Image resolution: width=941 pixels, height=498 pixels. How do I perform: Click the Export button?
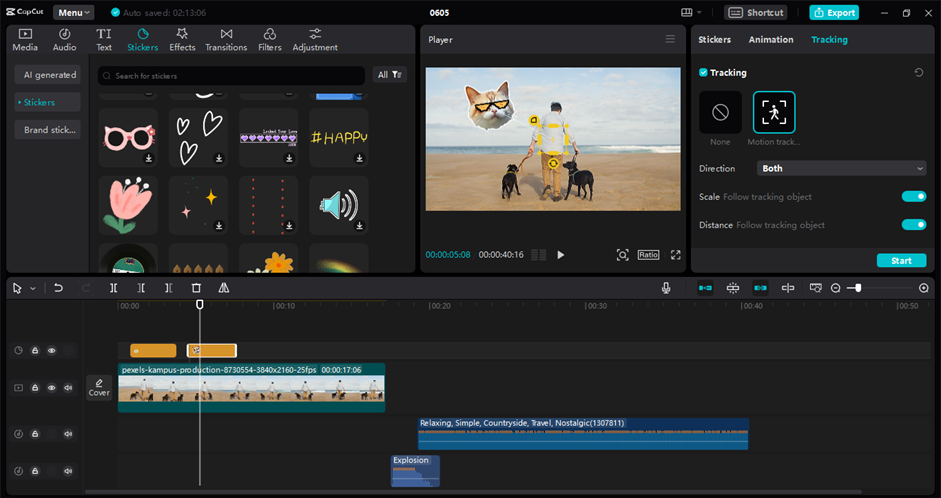tap(834, 13)
